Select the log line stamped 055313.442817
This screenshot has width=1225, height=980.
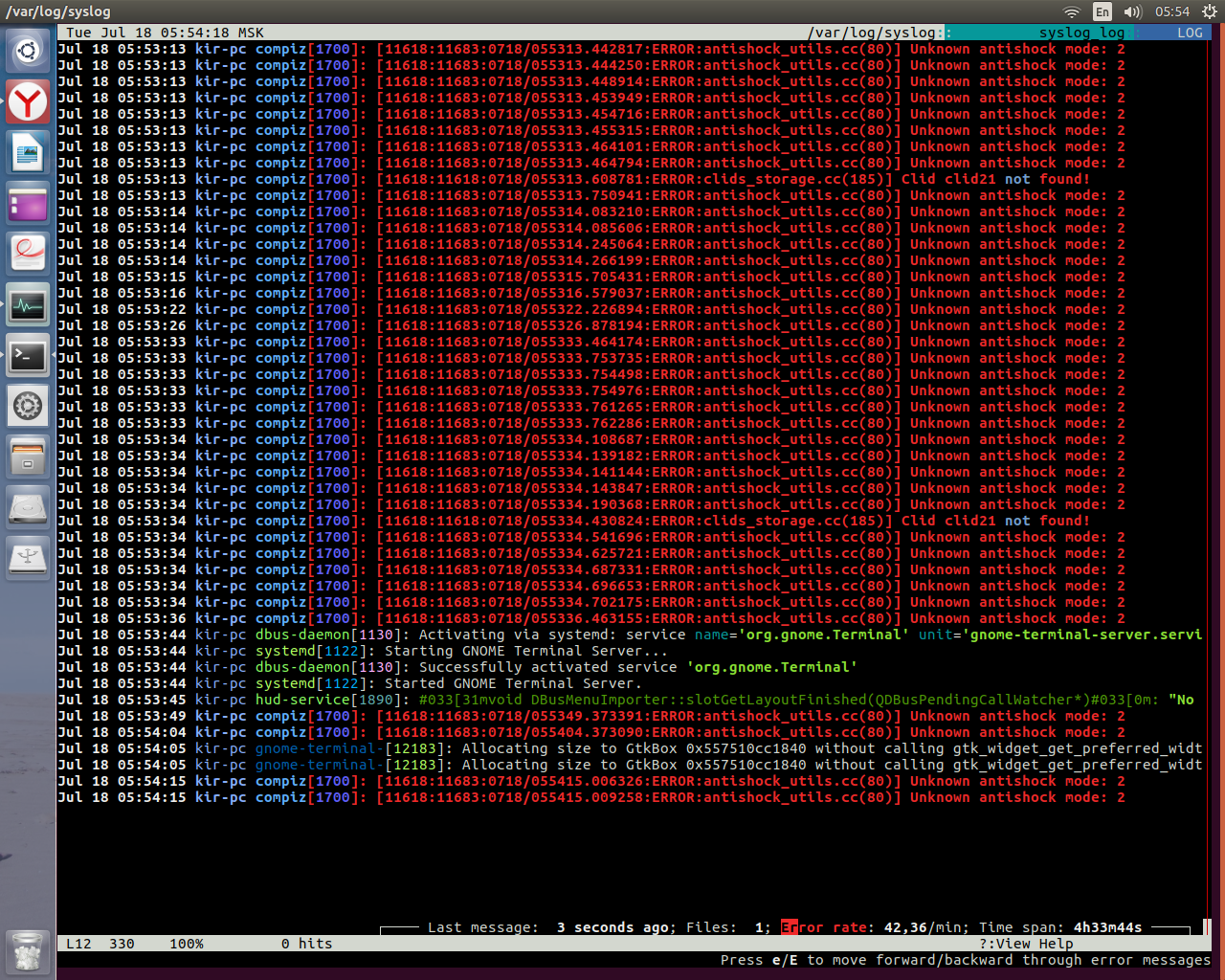coord(591,49)
